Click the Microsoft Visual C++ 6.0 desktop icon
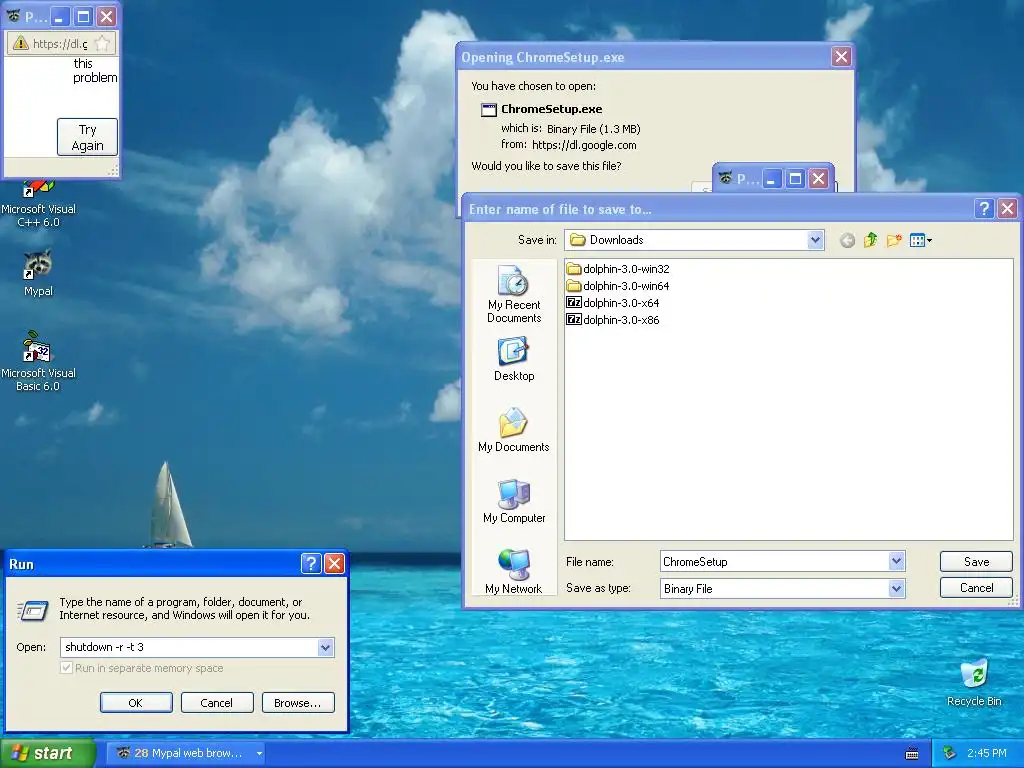This screenshot has height=768, width=1024. tap(38, 204)
